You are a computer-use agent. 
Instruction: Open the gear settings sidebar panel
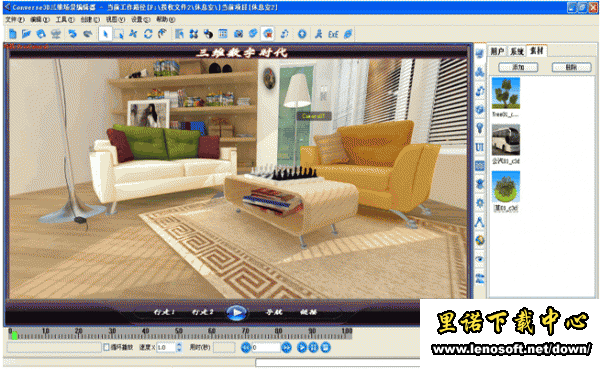coord(480,203)
